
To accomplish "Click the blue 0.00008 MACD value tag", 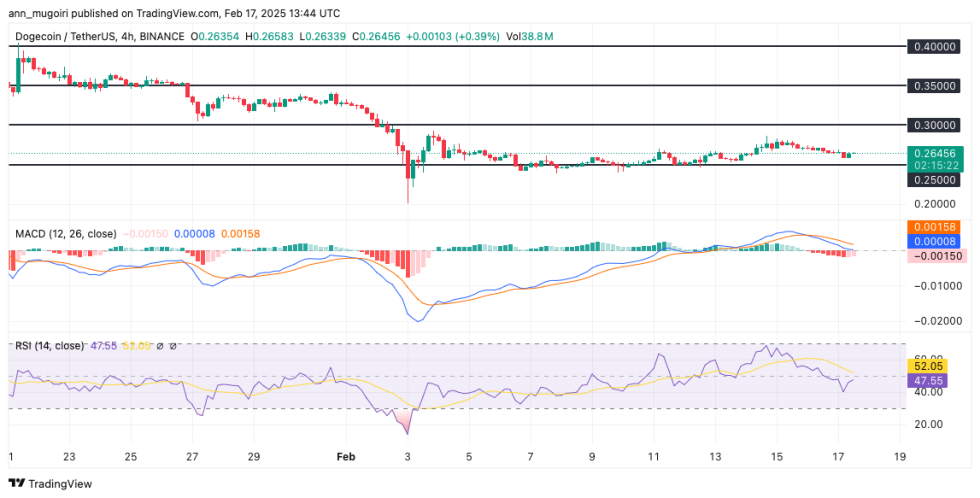I will (x=932, y=241).
